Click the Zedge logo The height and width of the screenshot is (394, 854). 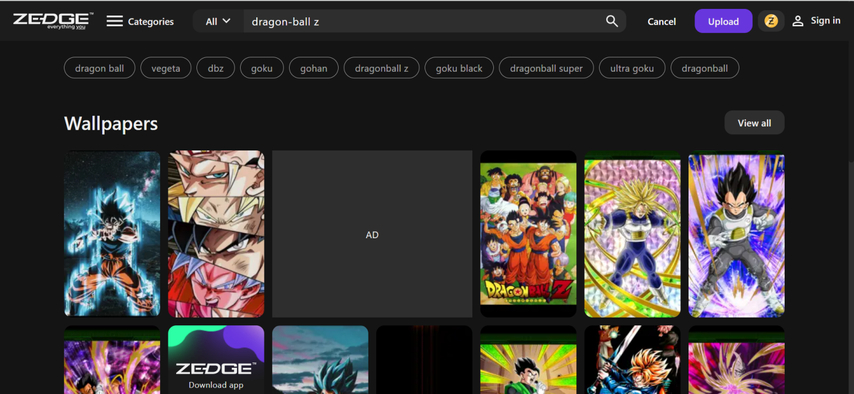(53, 21)
